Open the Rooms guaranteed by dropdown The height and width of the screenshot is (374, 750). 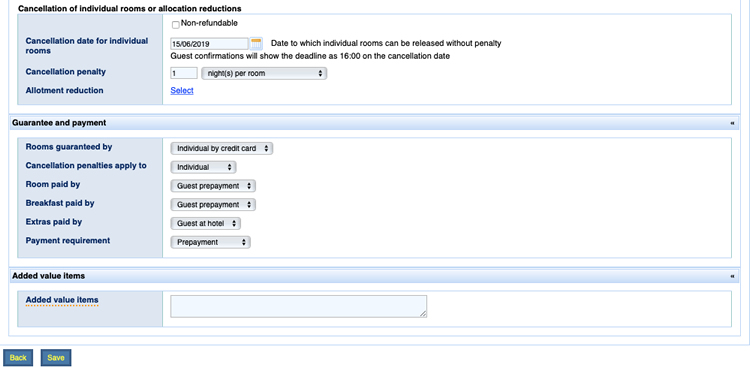coord(221,149)
